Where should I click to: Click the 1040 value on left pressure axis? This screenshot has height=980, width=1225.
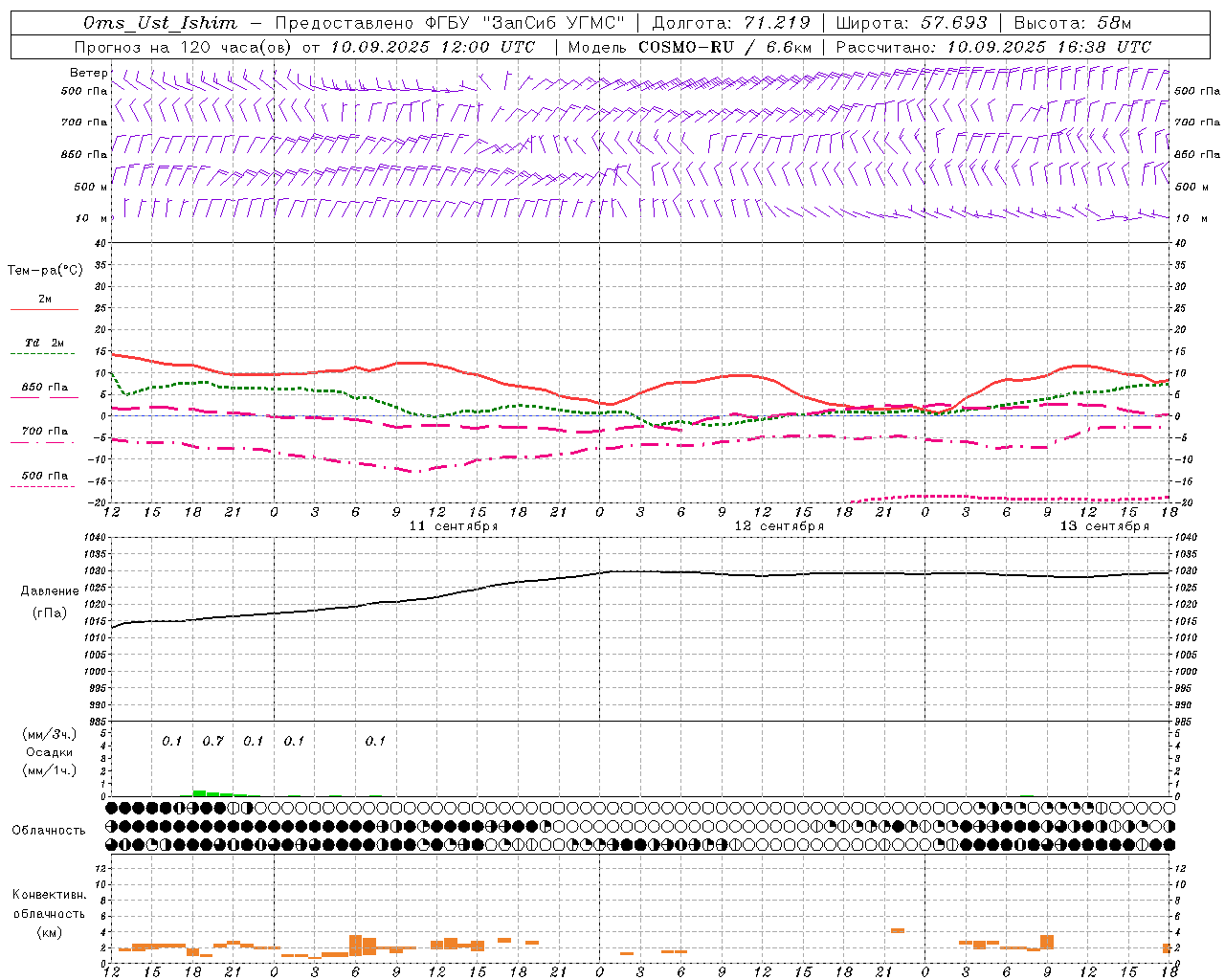(94, 538)
